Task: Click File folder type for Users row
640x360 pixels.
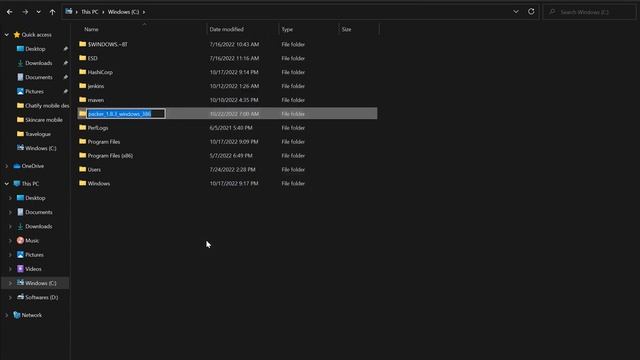Action: 293,169
